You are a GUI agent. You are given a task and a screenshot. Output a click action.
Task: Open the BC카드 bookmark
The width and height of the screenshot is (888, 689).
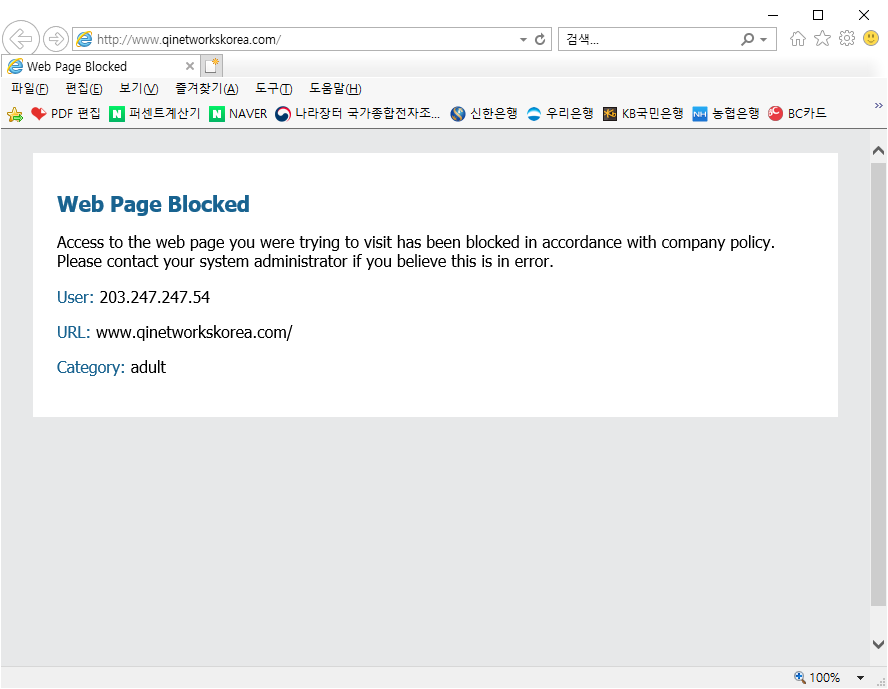(797, 114)
